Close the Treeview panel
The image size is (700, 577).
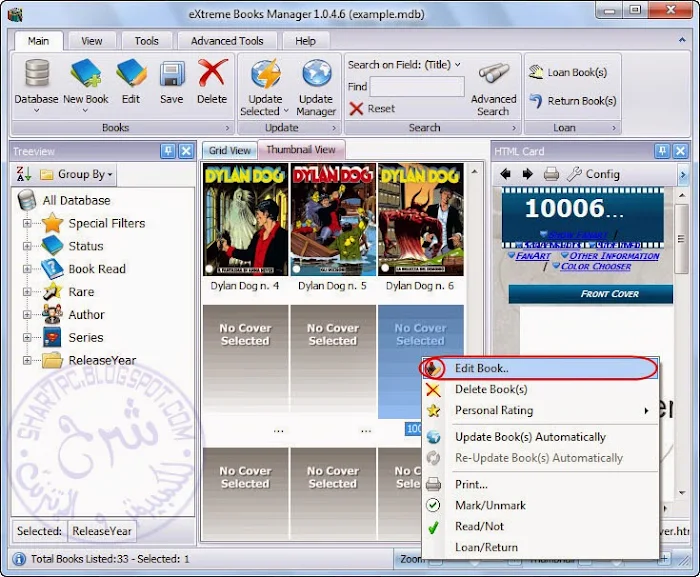[186, 151]
